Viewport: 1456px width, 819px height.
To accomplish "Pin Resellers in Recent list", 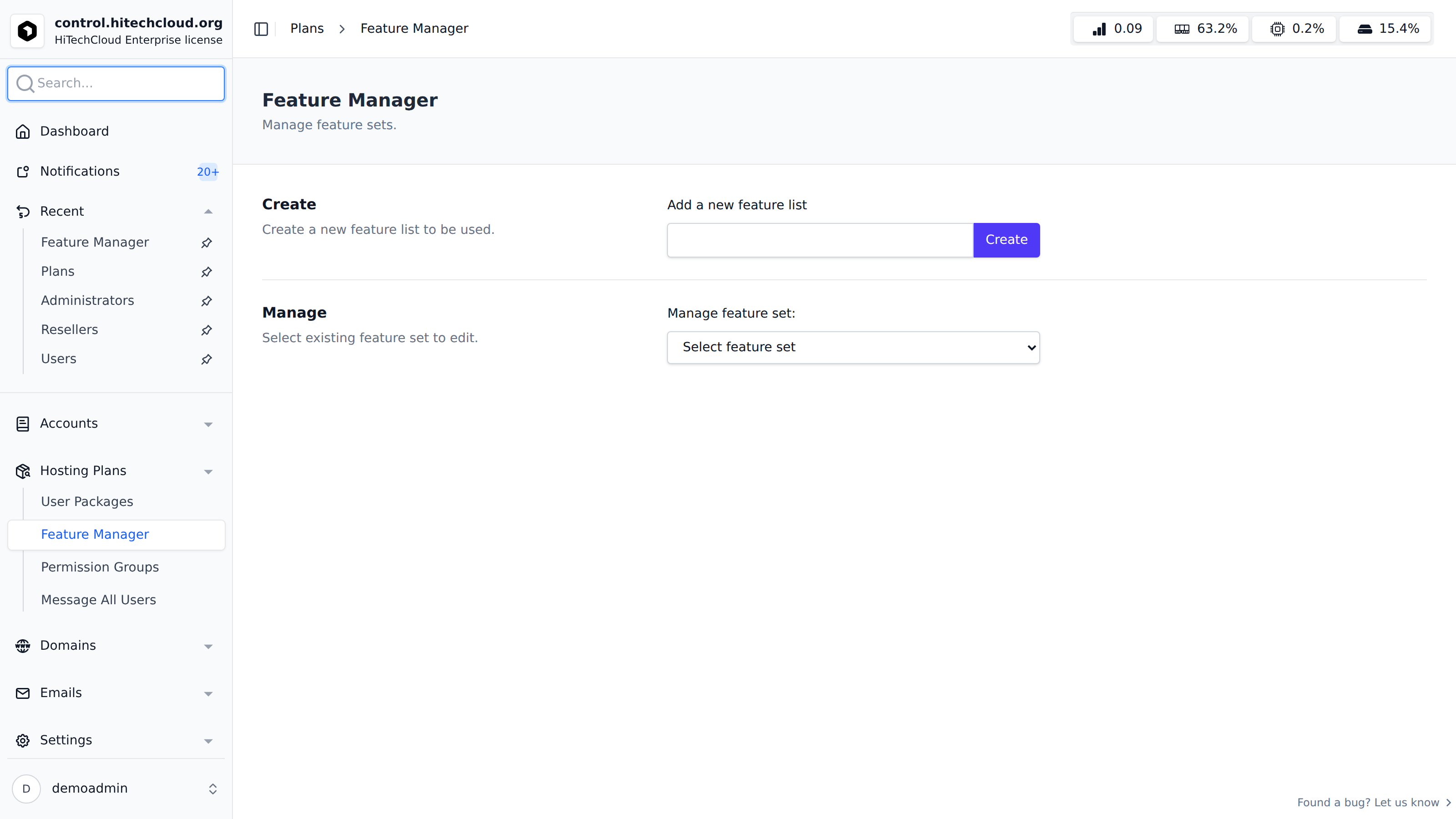I will (x=207, y=330).
